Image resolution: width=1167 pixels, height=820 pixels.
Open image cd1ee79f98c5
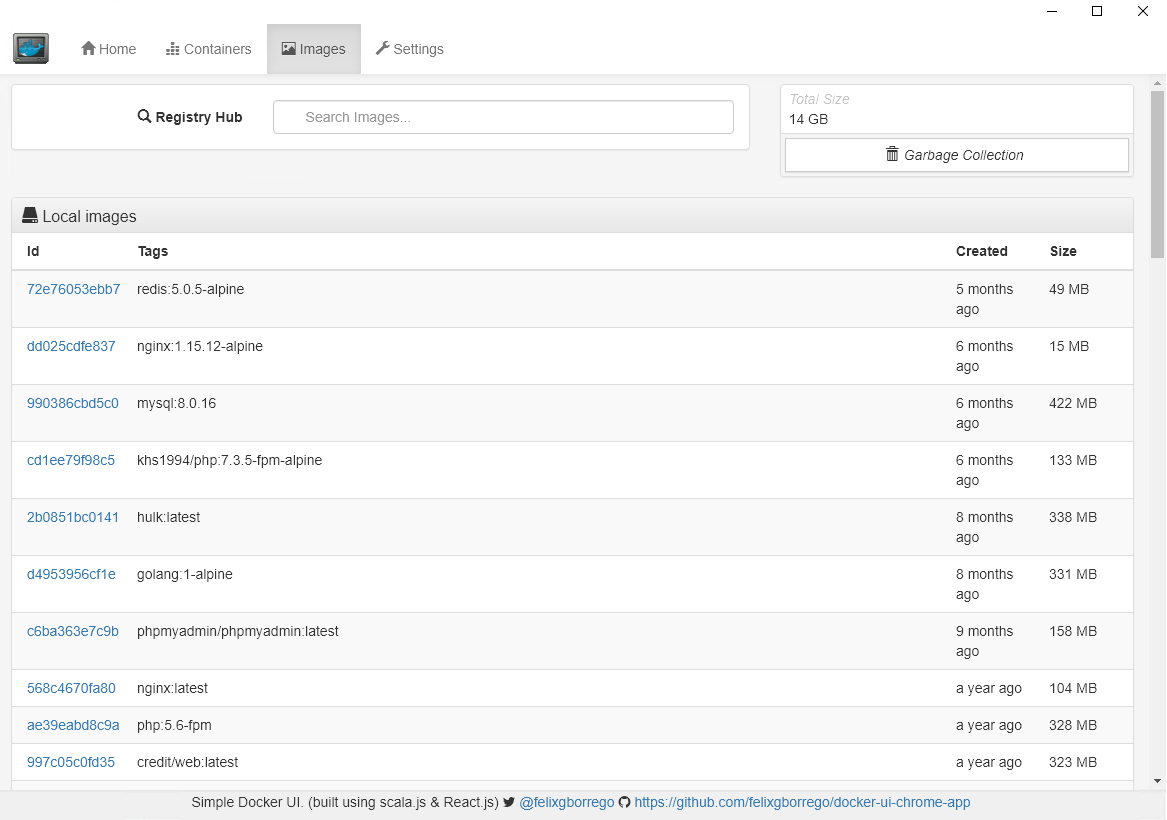point(71,461)
